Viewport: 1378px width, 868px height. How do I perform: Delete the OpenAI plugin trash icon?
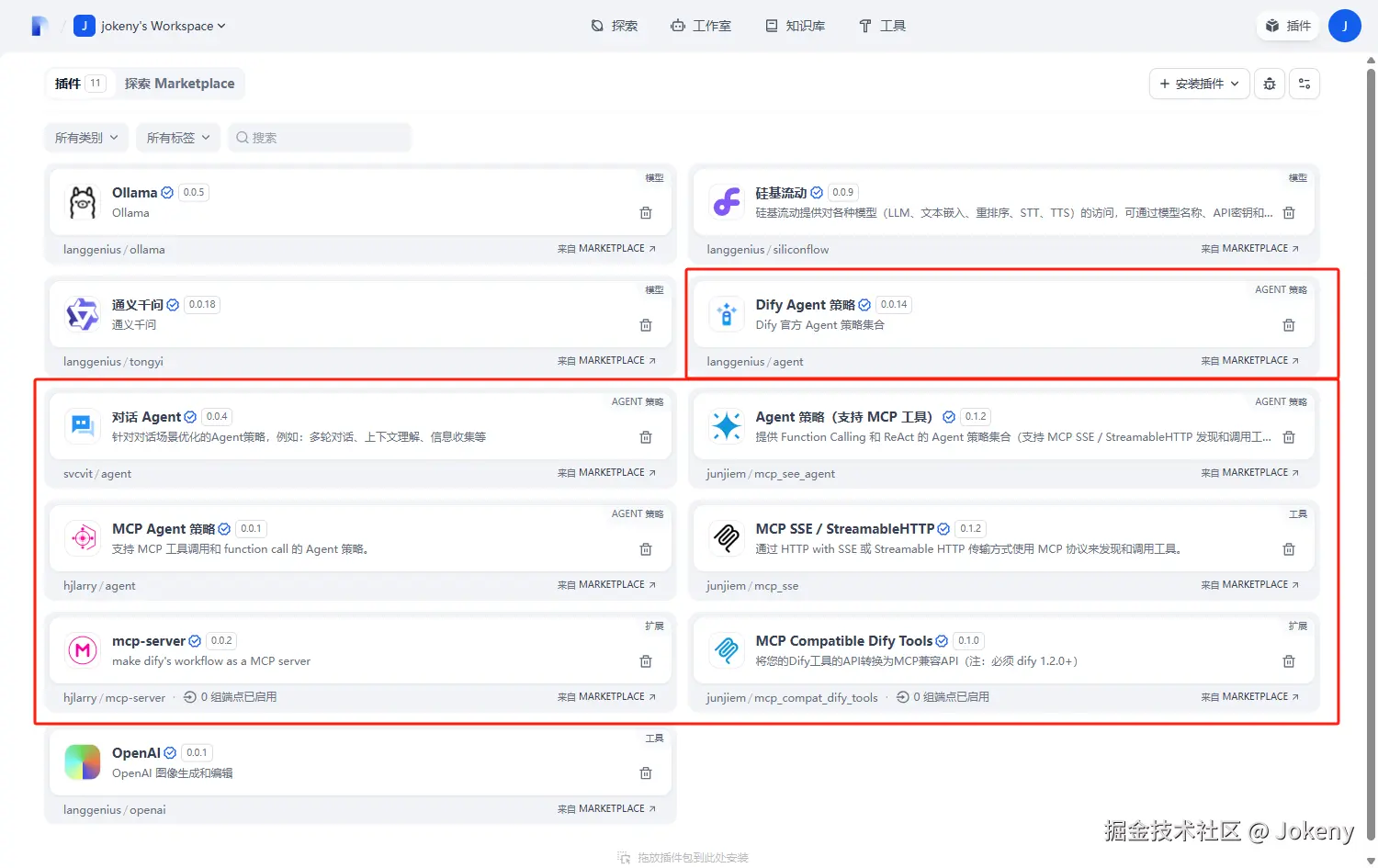[646, 773]
